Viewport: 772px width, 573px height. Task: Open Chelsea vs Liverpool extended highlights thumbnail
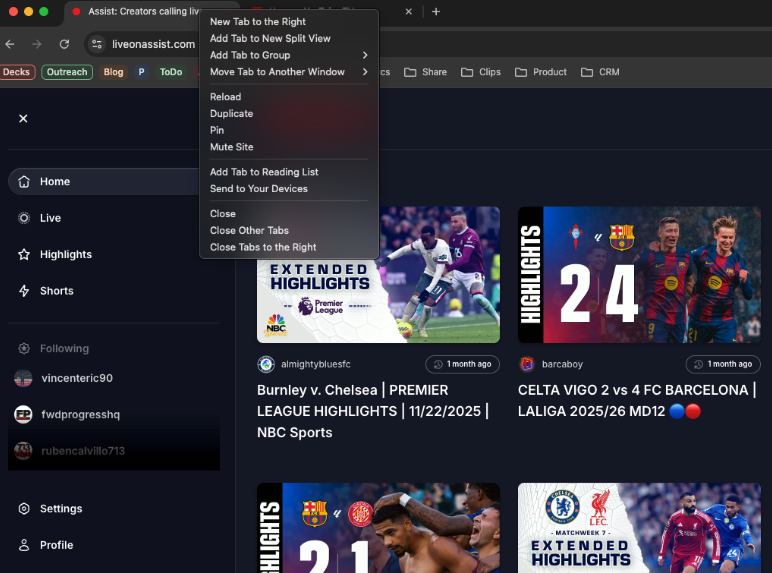pos(639,528)
